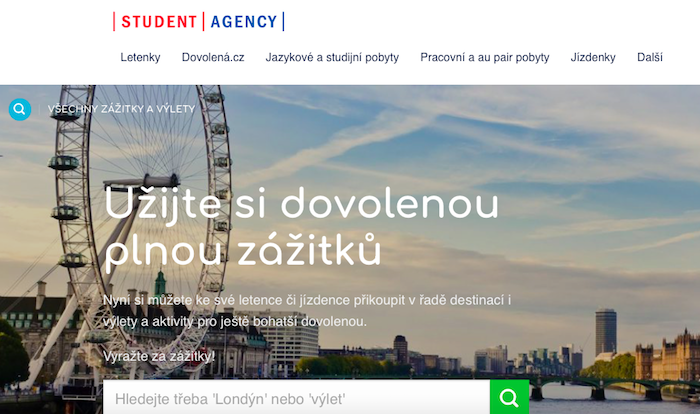This screenshot has height=414, width=700.
Task: Open Pracovní a au pair pobyty
Action: tap(485, 57)
